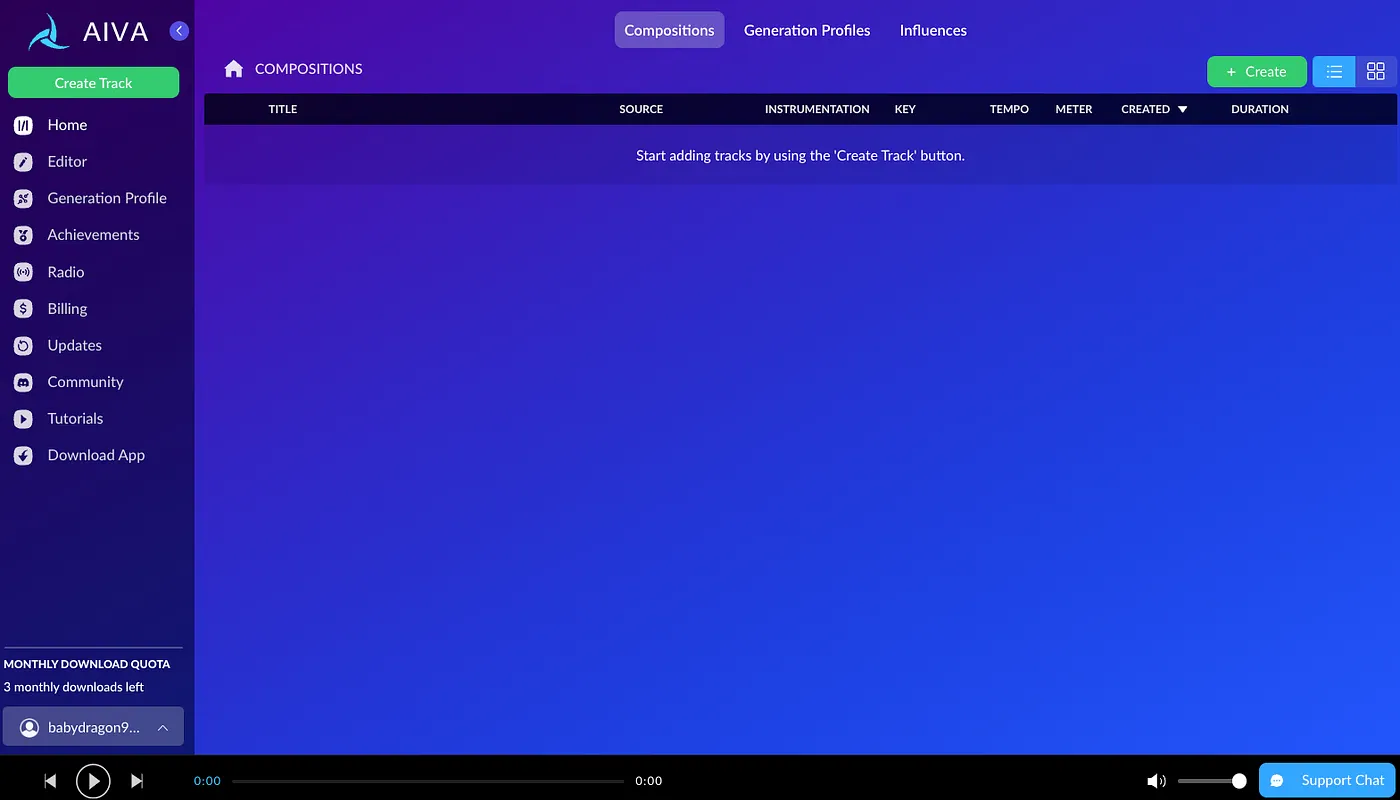1400x800 pixels.
Task: Click the green Create Track button
Action: [93, 83]
